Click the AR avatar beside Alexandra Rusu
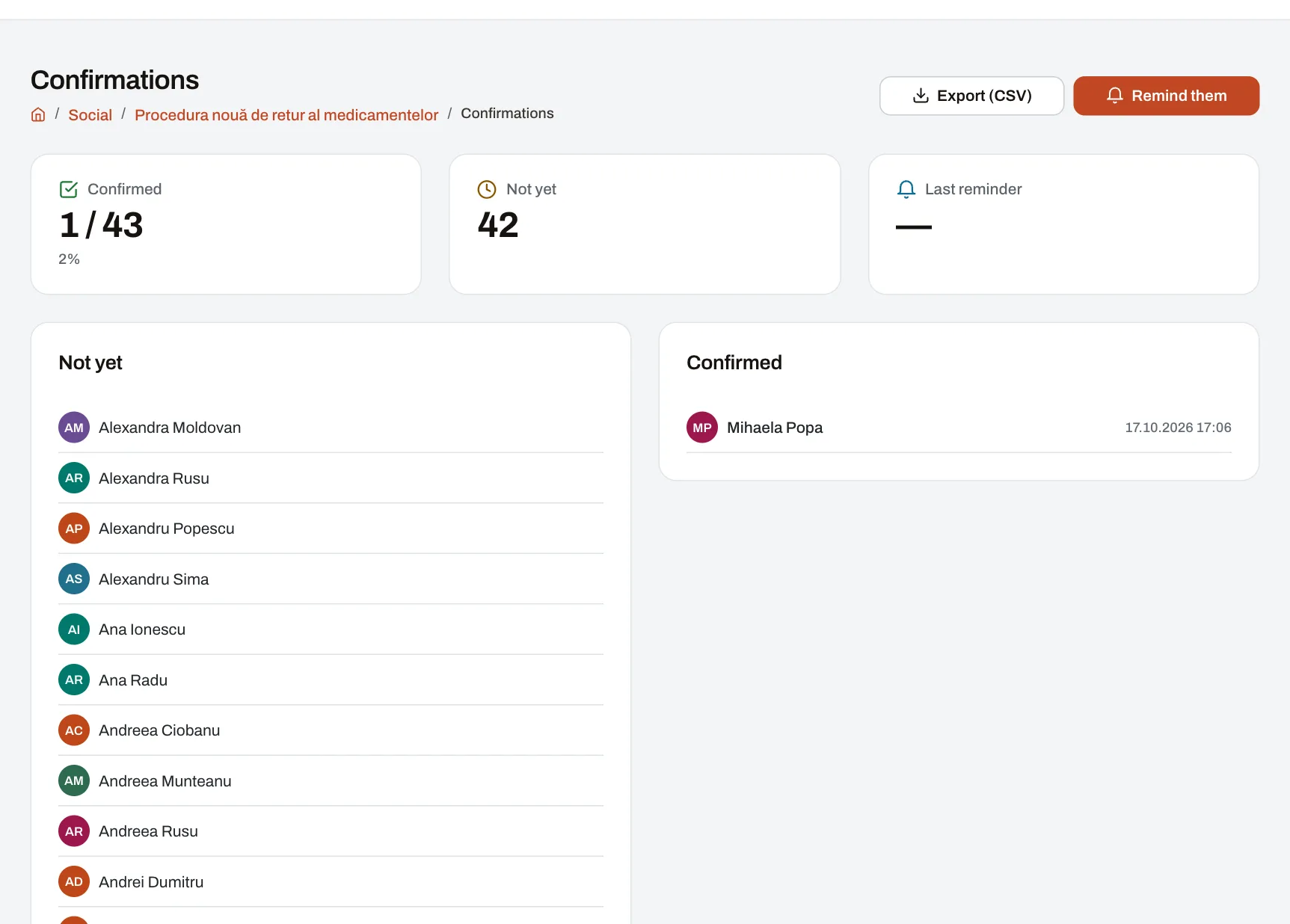The image size is (1290, 924). 74,478
